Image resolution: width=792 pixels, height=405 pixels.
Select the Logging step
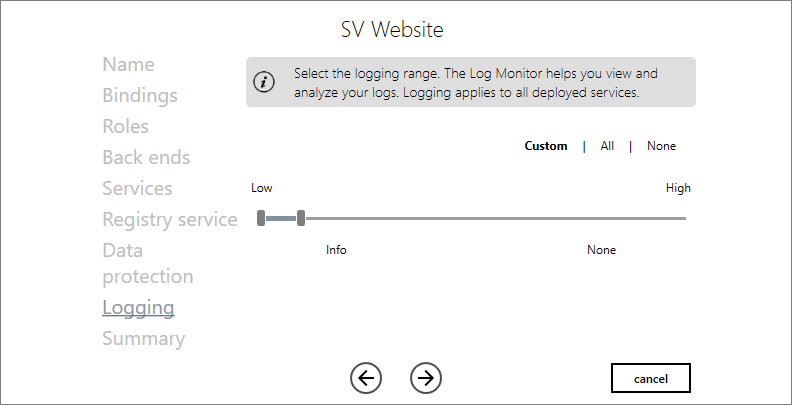coord(138,307)
